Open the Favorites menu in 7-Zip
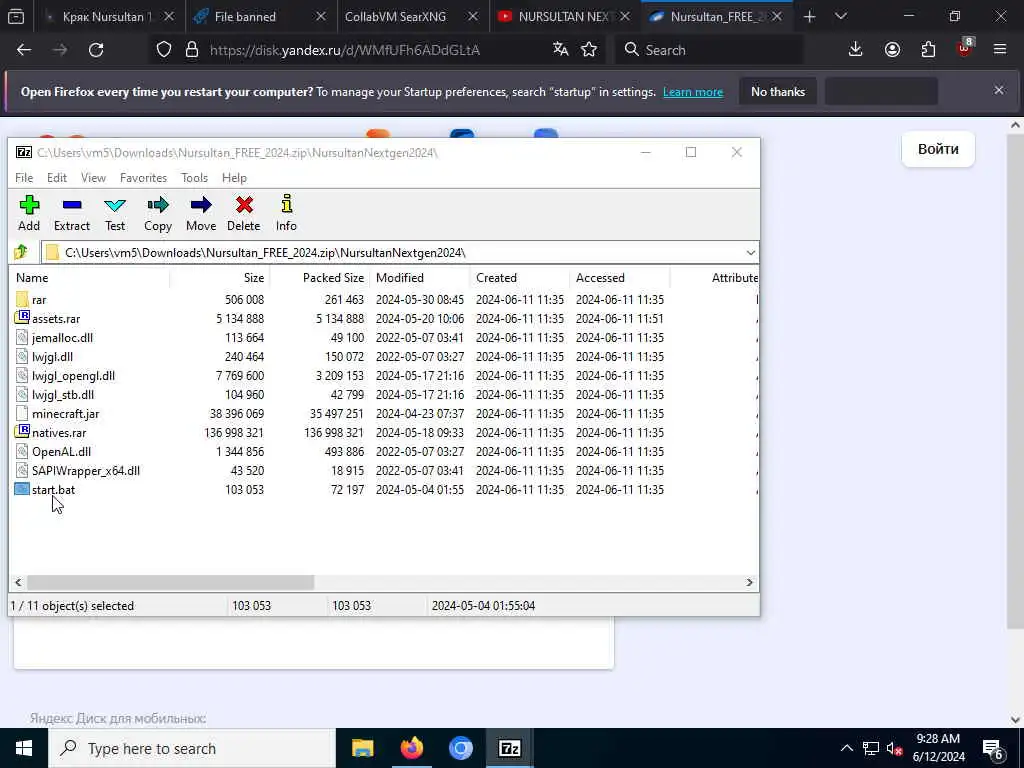The width and height of the screenshot is (1024, 768). coord(143,178)
